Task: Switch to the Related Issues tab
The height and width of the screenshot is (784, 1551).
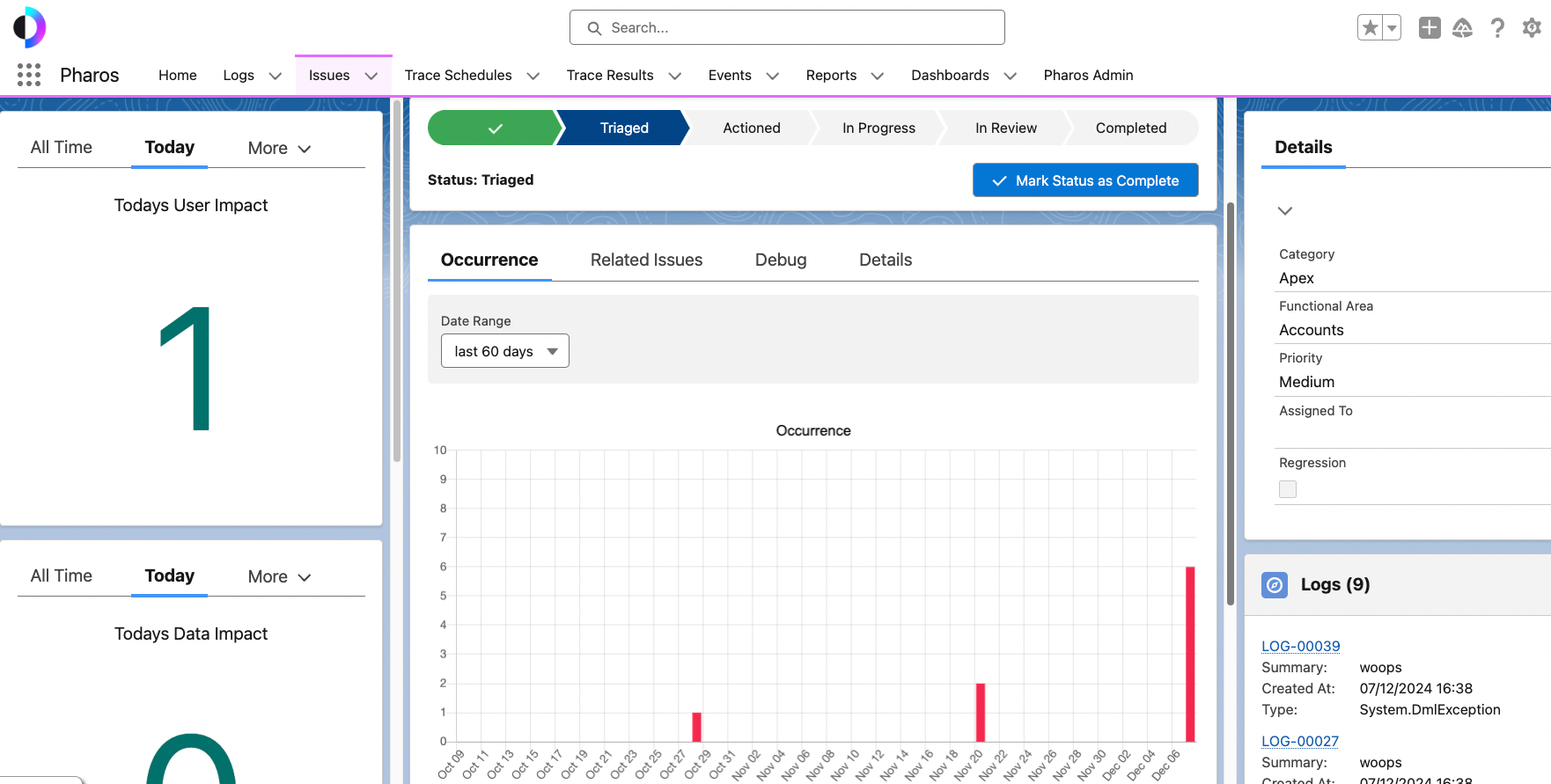Action: tap(646, 260)
